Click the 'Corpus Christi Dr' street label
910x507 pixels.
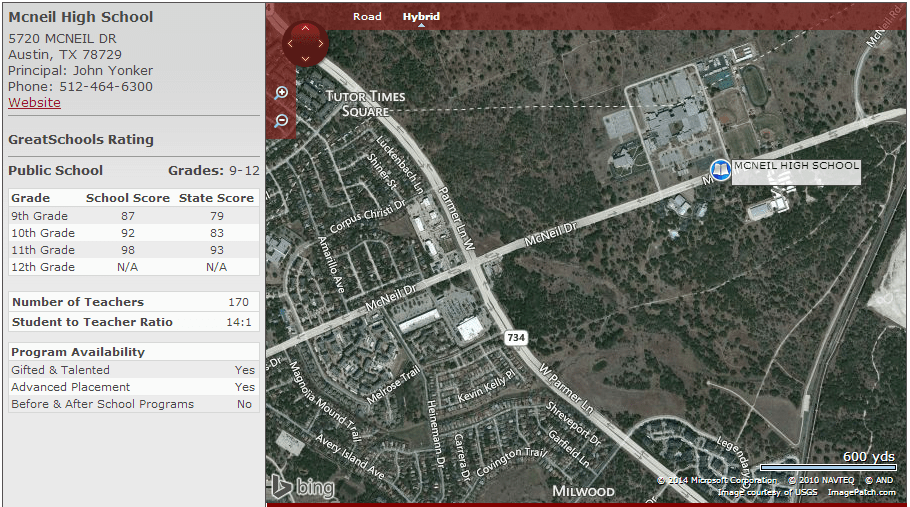[367, 216]
